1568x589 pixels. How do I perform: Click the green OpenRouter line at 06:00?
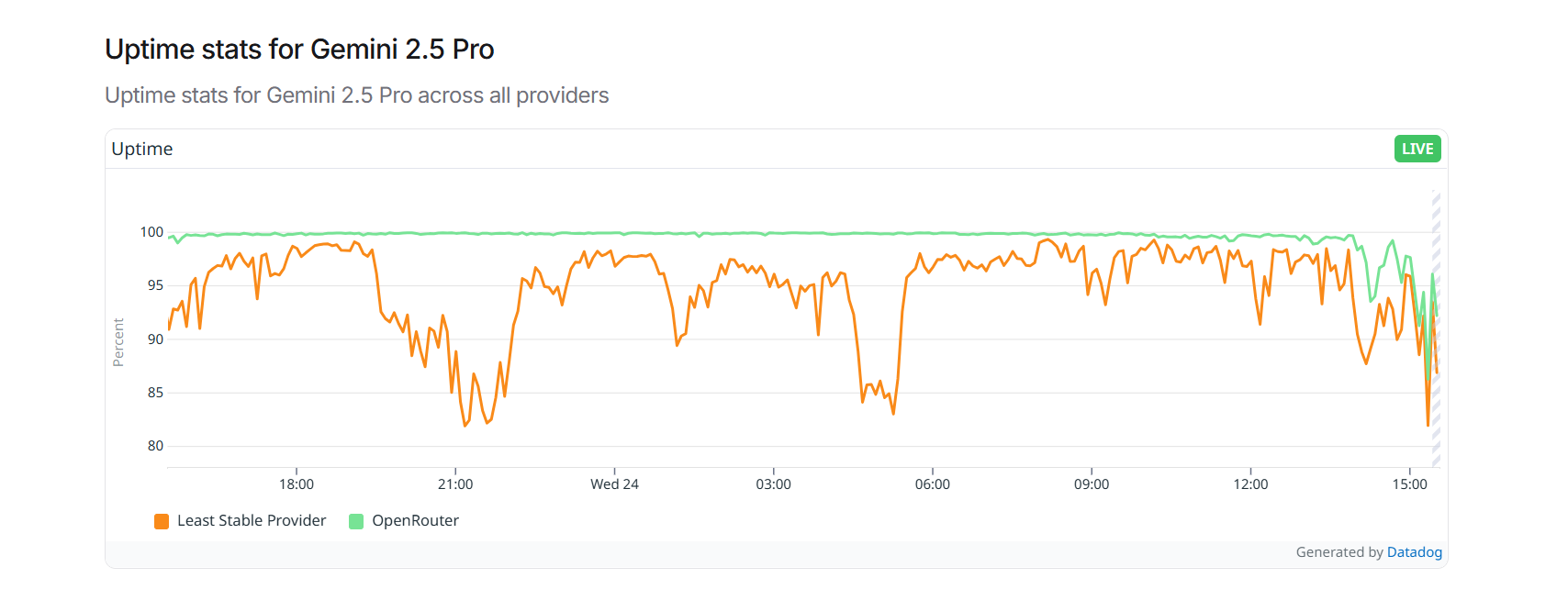tap(934, 233)
